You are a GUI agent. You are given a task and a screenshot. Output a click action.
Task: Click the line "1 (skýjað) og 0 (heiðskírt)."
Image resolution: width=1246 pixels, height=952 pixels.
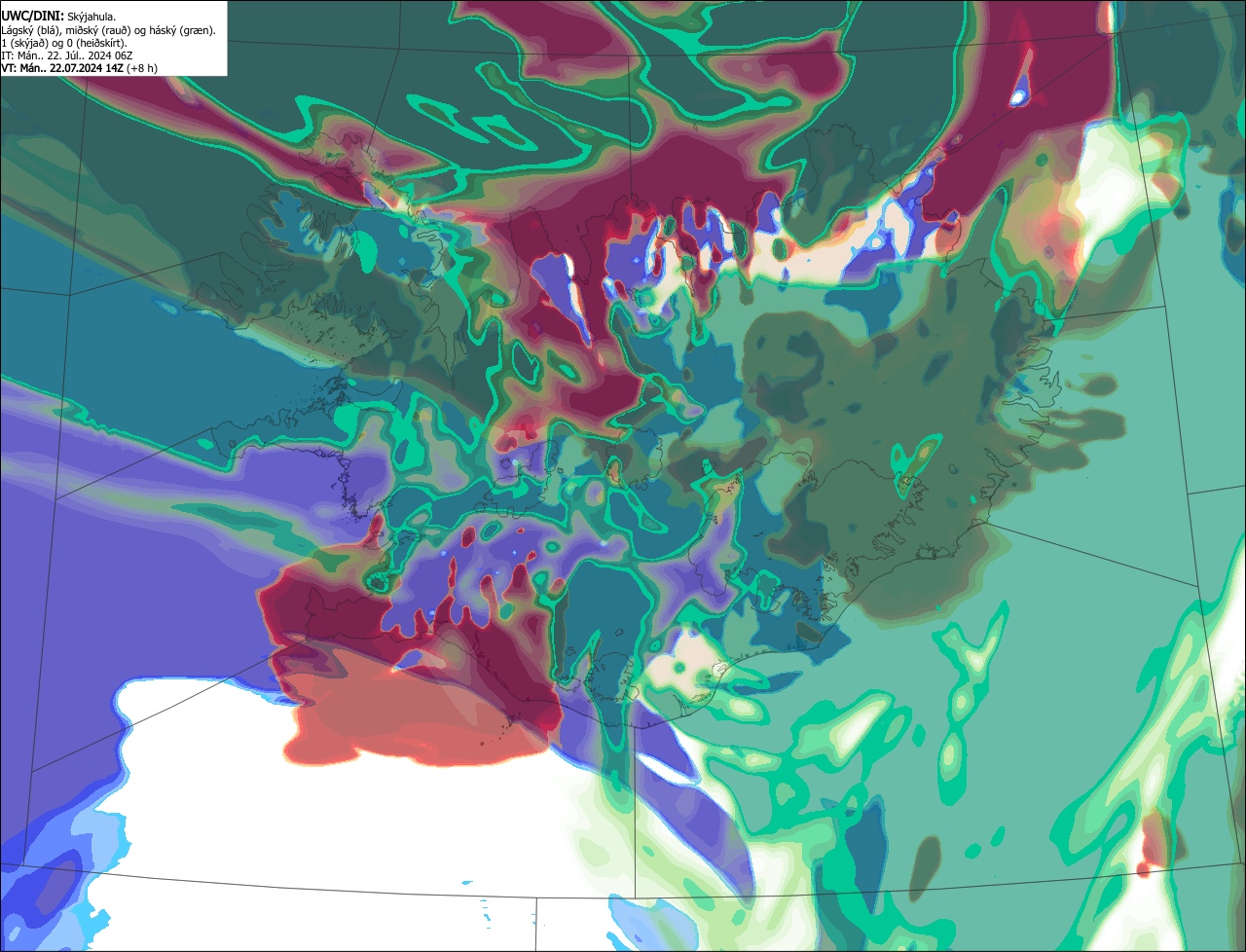click(x=64, y=43)
